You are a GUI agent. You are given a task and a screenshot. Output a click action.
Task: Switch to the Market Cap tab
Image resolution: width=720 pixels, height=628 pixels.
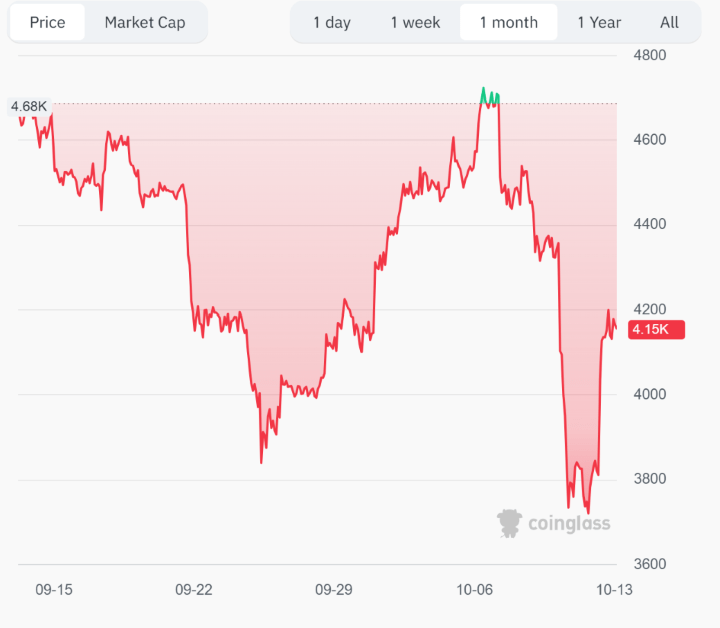[145, 22]
